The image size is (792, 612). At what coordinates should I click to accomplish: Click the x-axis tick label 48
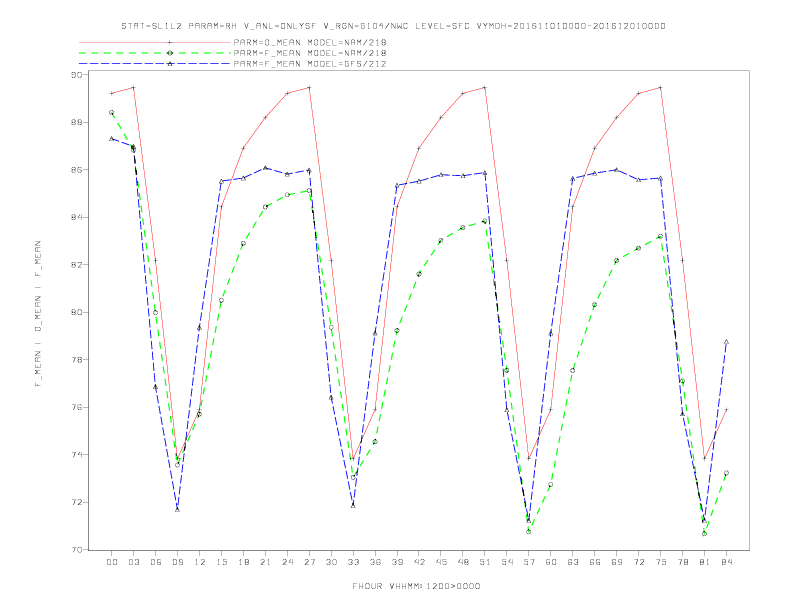(463, 562)
